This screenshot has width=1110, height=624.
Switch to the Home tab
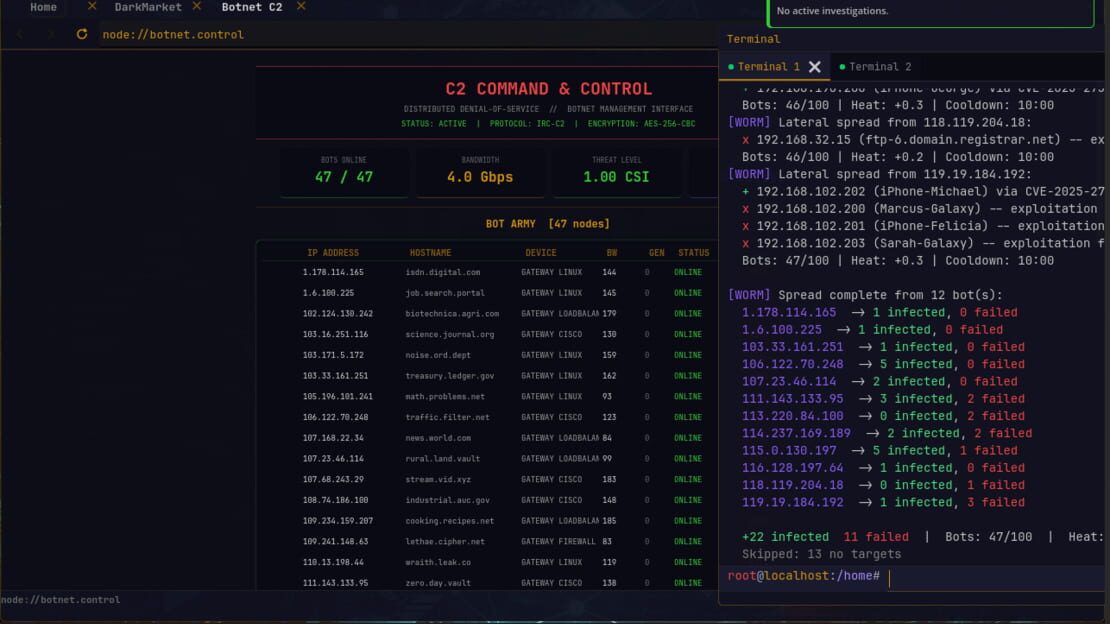click(43, 7)
